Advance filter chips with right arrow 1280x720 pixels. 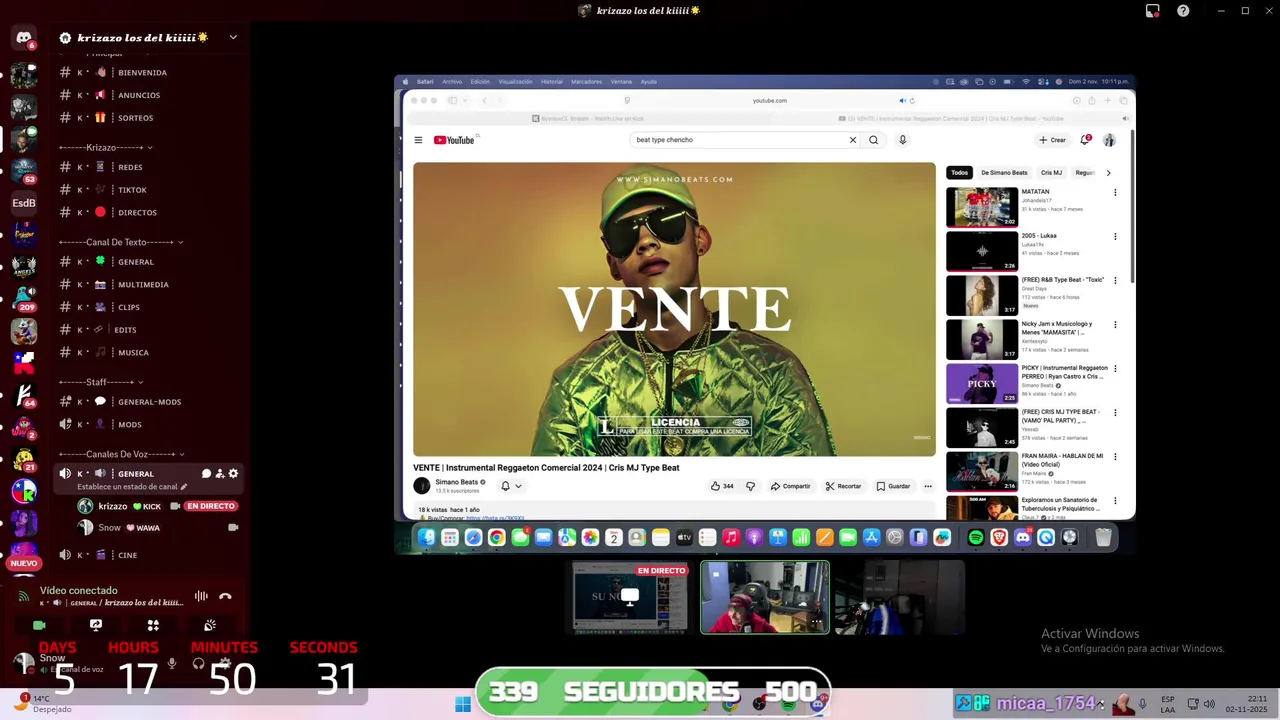[x=1108, y=173]
